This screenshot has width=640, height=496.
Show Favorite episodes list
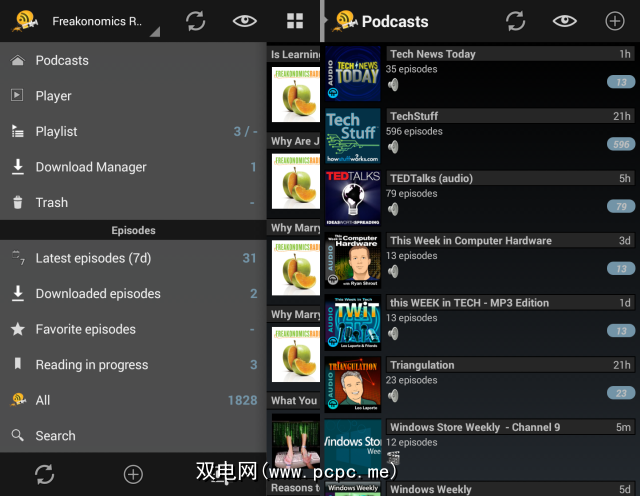tap(133, 329)
